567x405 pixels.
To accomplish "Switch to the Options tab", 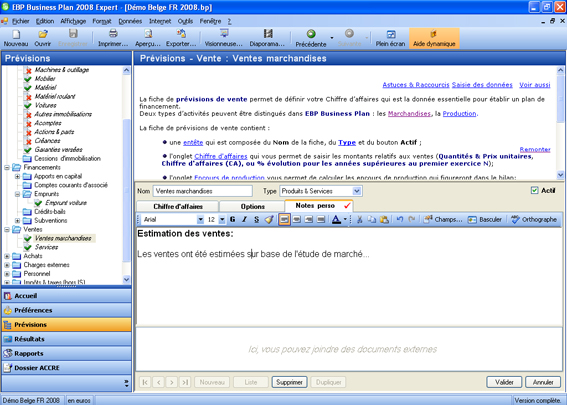I will point(252,206).
